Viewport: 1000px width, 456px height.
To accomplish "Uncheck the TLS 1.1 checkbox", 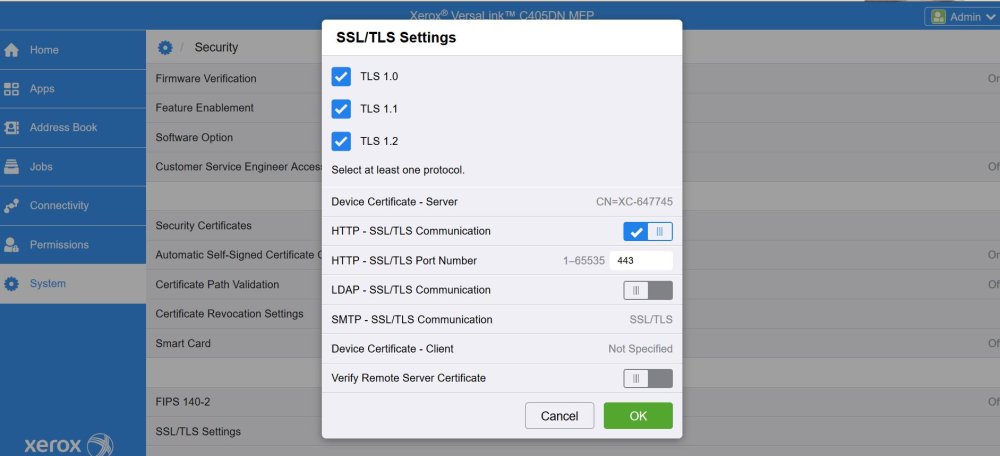I will [x=341, y=109].
